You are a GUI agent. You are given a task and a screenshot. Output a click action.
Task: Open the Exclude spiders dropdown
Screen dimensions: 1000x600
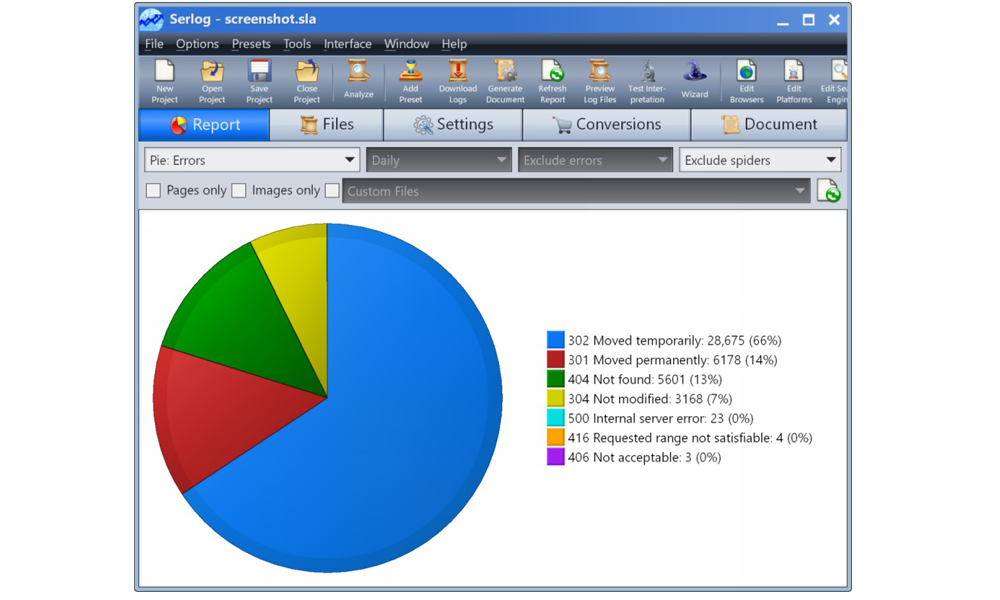[x=760, y=160]
